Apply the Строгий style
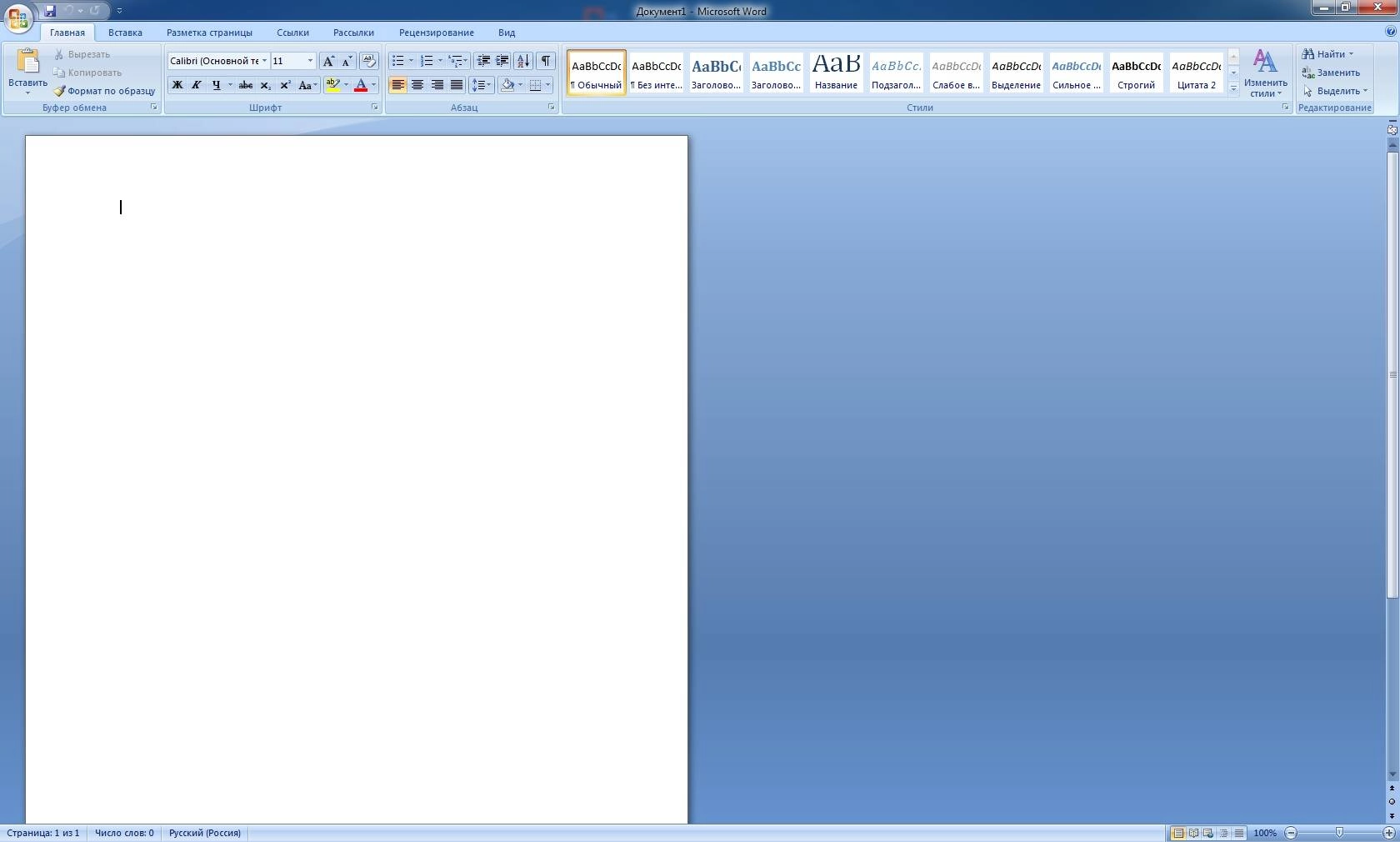 1136,73
